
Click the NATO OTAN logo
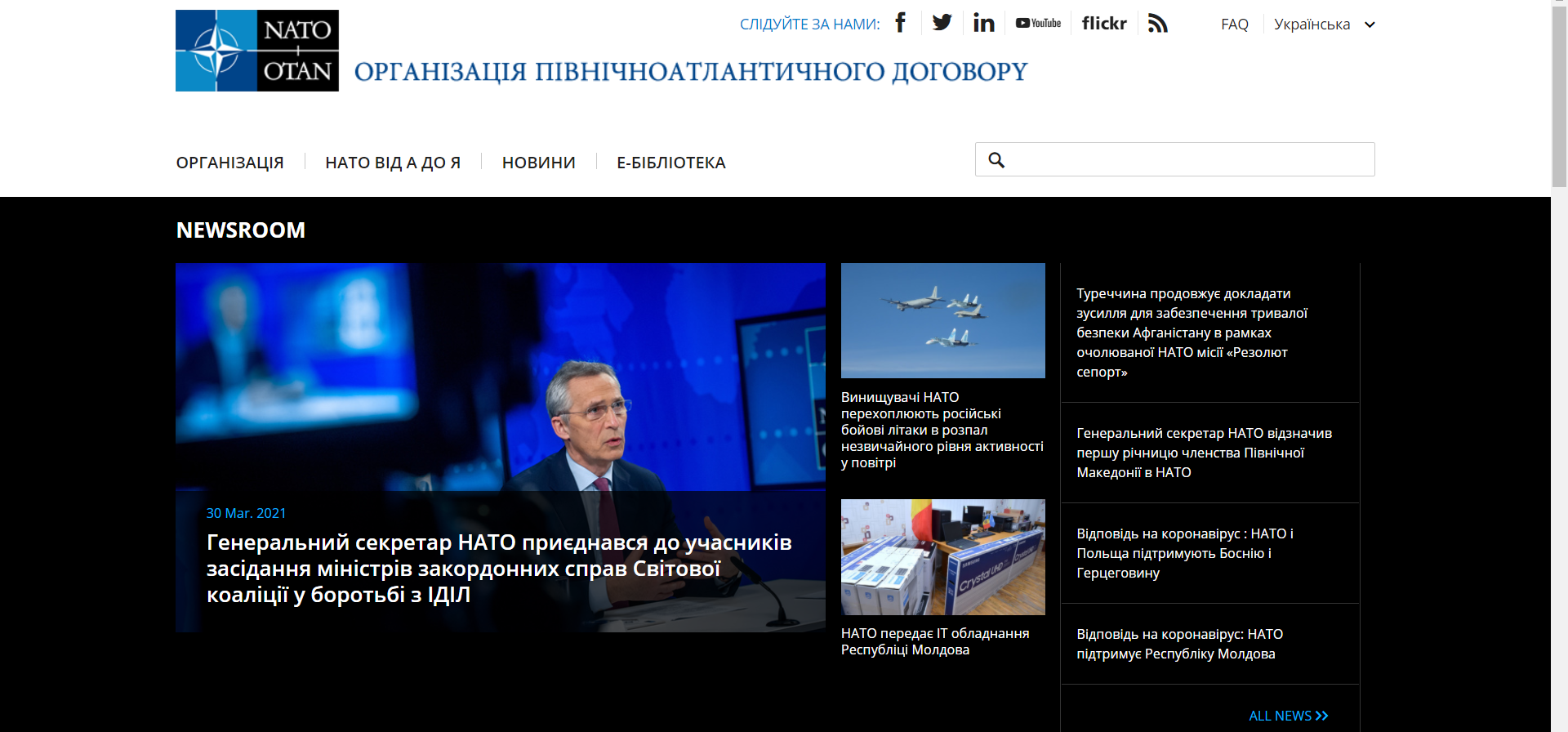click(257, 51)
